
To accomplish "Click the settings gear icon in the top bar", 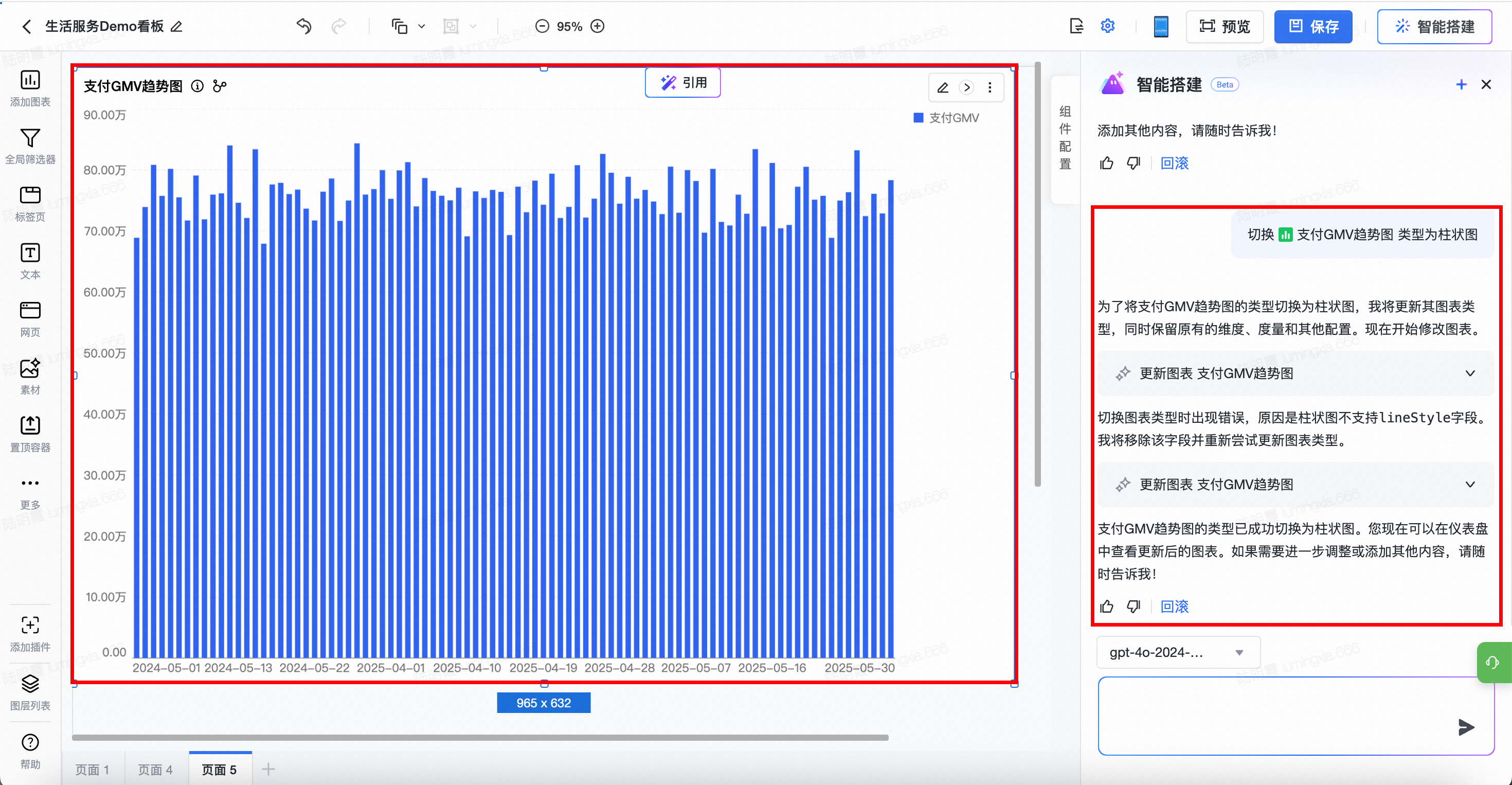I will tap(1108, 26).
